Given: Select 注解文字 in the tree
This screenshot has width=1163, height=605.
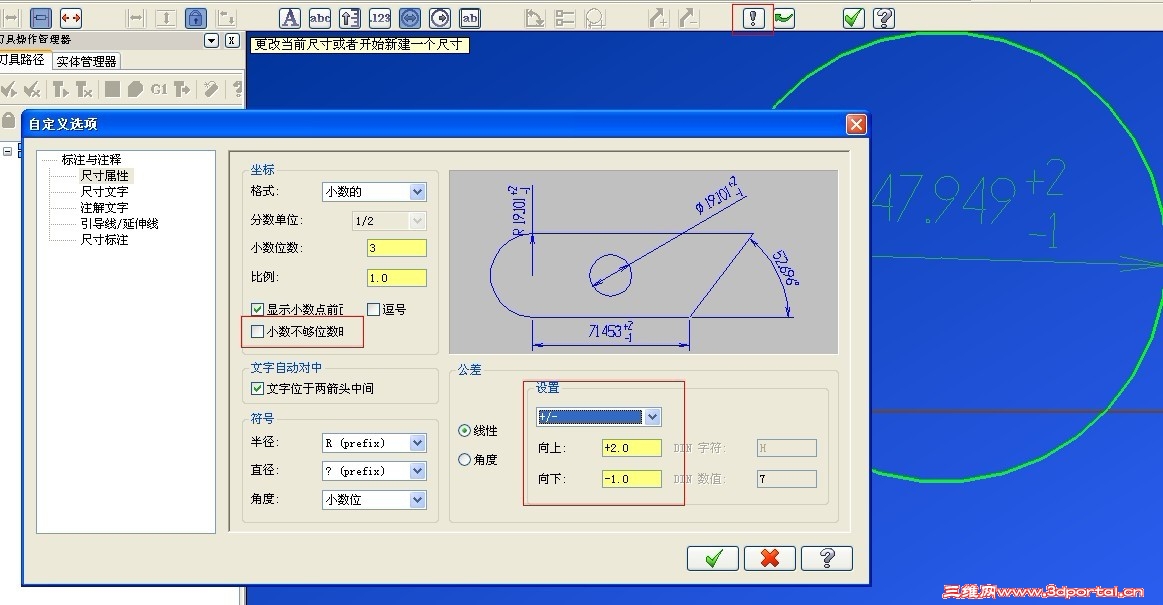Looking at the screenshot, I should pyautogui.click(x=105, y=208).
